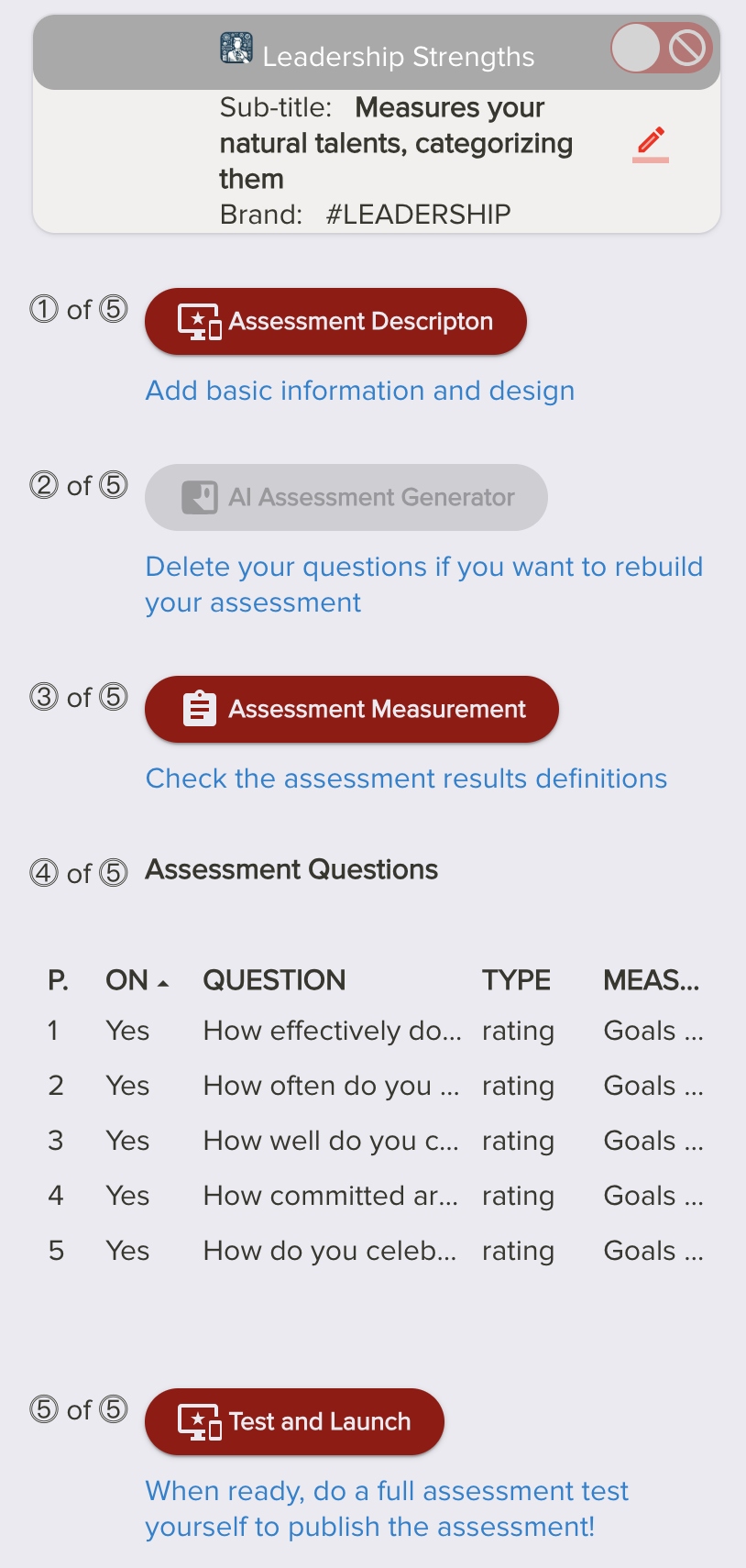This screenshot has height=1568, width=746.
Task: Click 'Check the assessment results definitions' link
Action: (x=406, y=778)
